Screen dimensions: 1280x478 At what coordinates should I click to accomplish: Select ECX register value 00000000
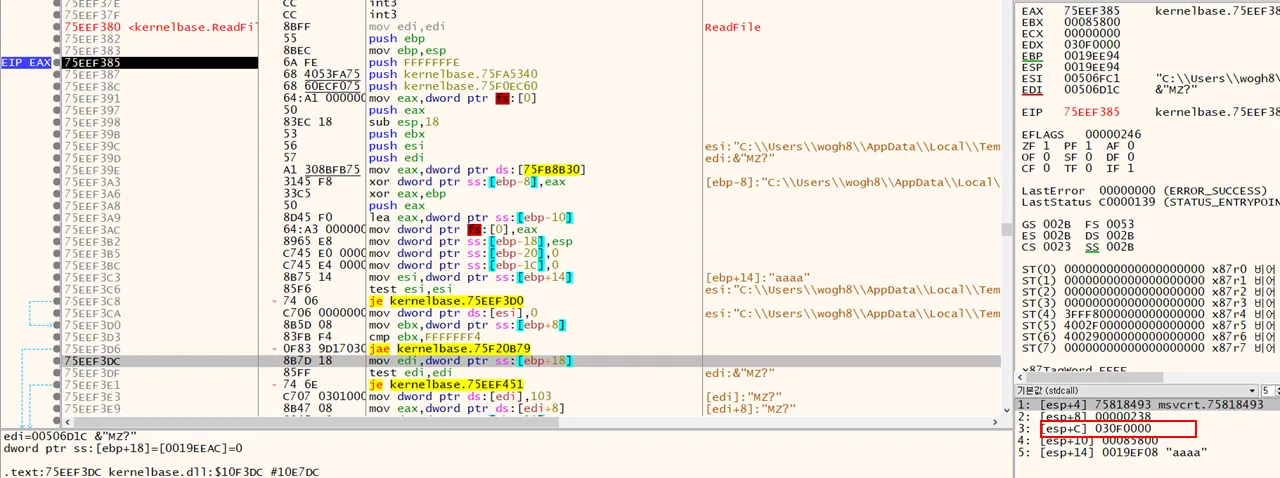[1092, 33]
